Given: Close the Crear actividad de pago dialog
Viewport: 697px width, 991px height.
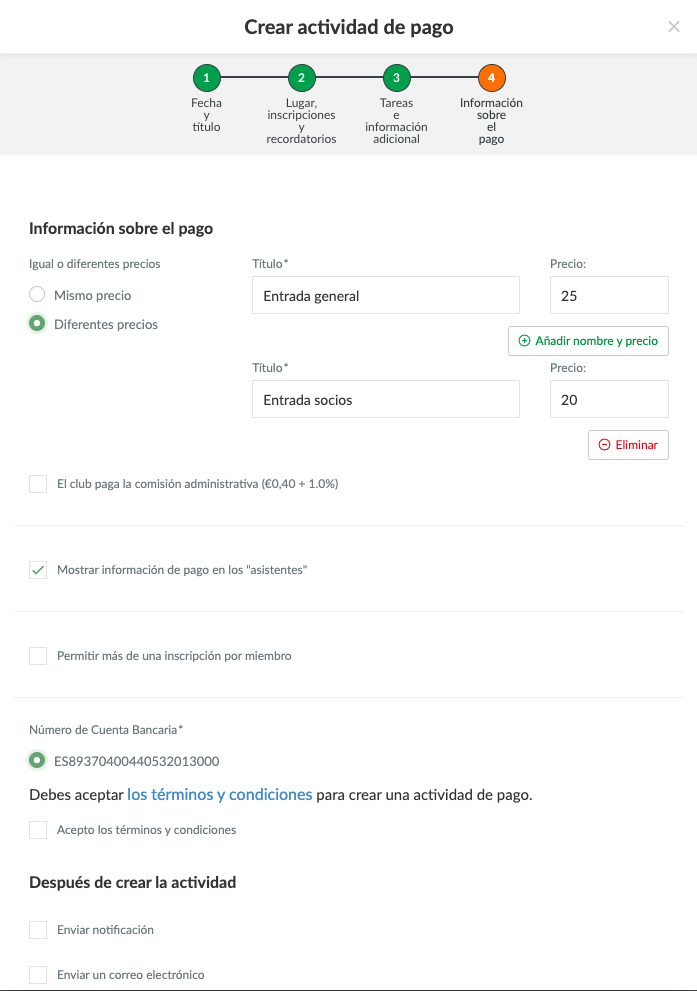Looking at the screenshot, I should coord(674,27).
